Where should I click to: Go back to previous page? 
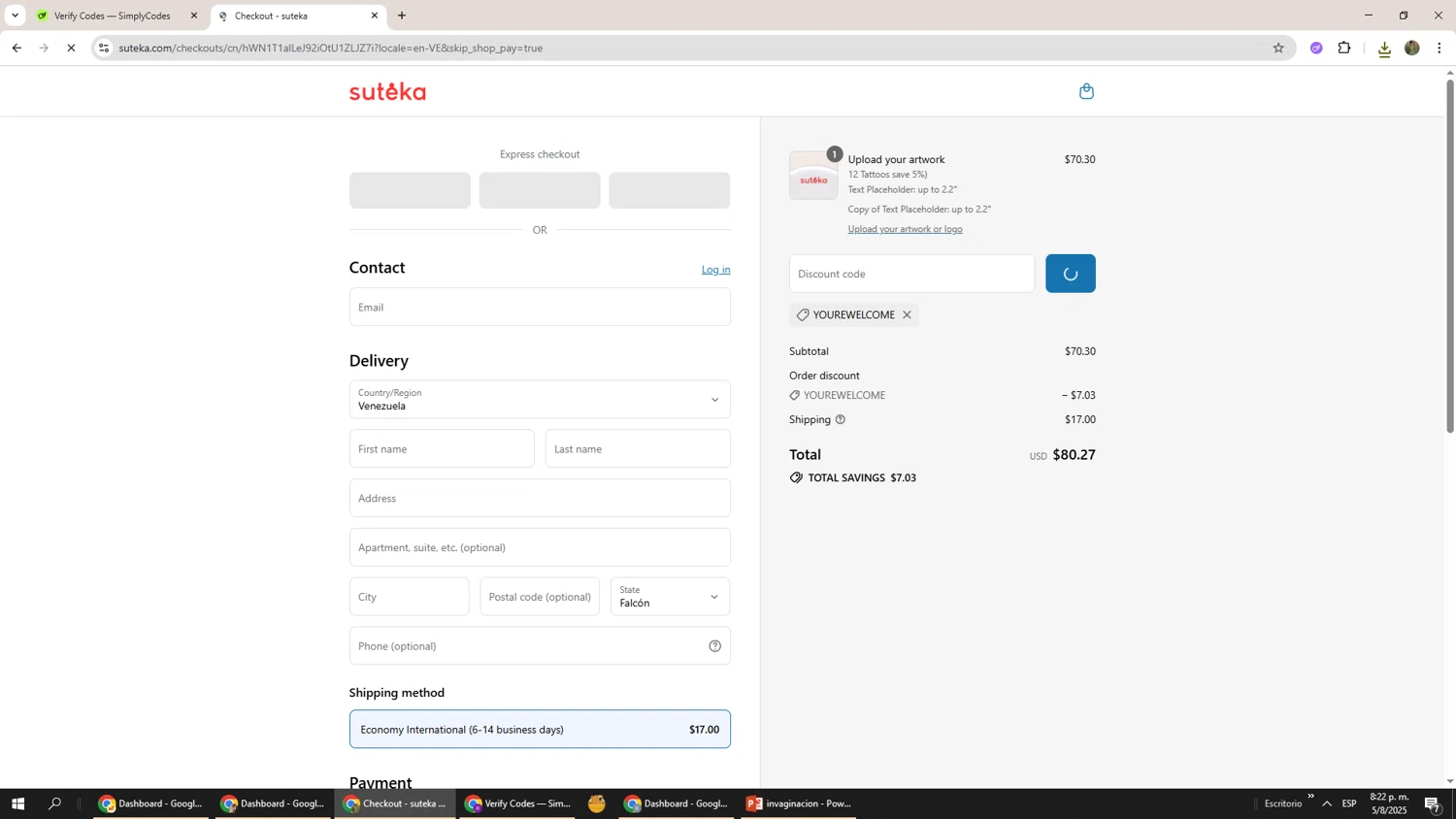[17, 48]
